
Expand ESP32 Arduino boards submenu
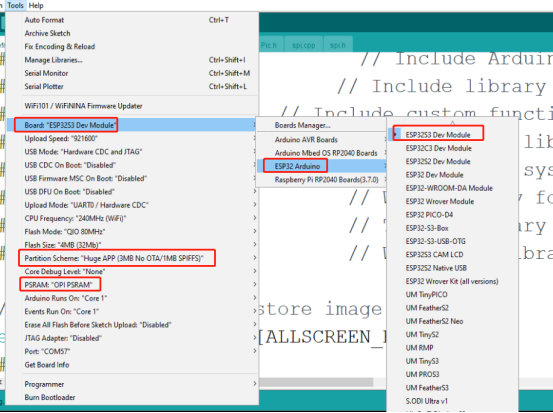[x=322, y=166]
